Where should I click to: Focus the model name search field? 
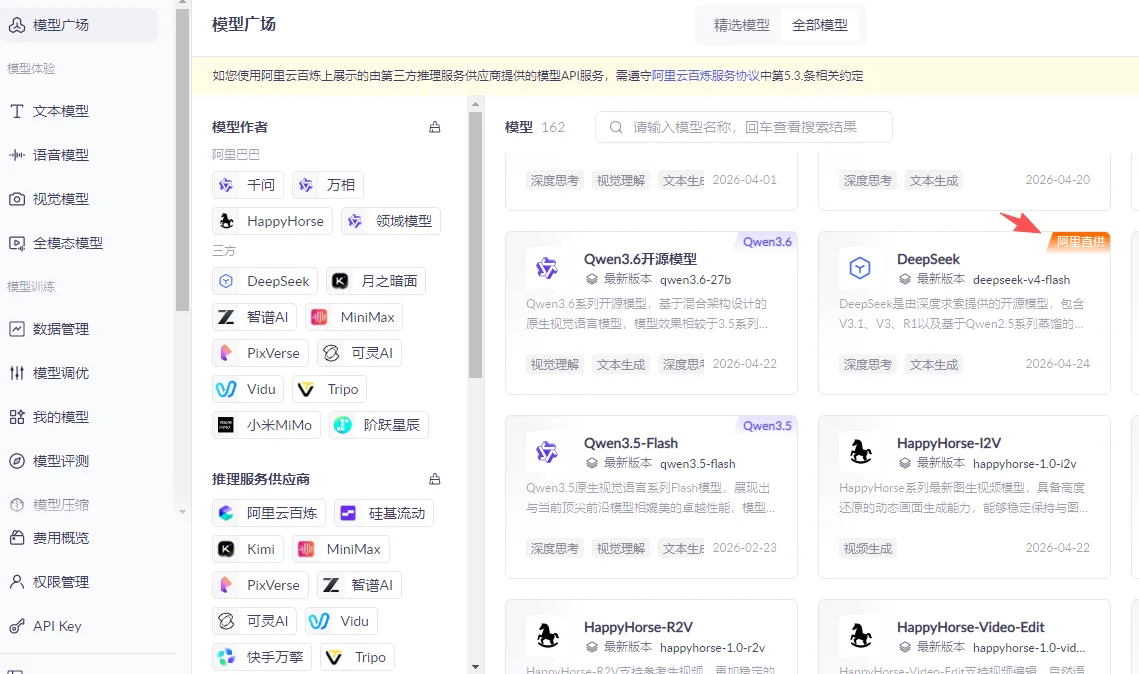coord(744,127)
